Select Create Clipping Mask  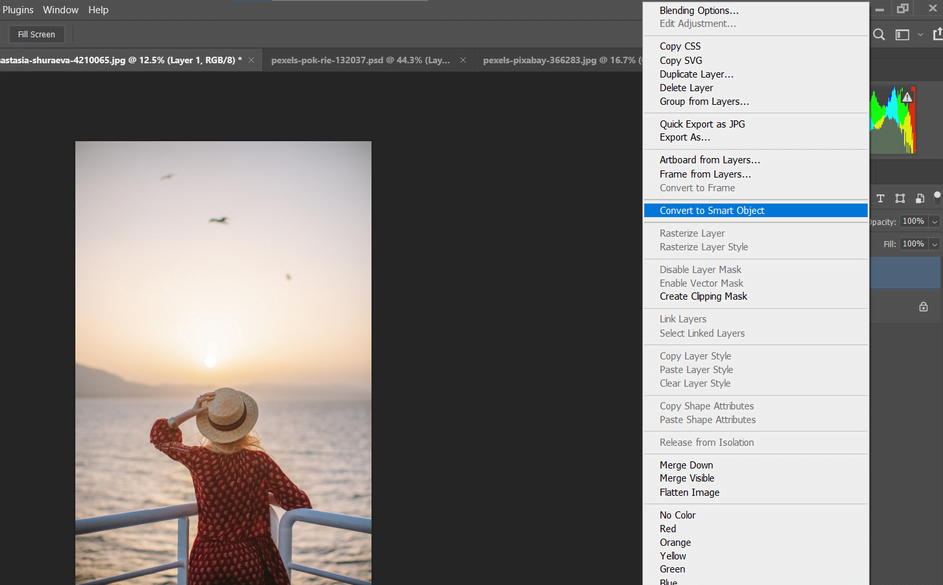(x=703, y=296)
